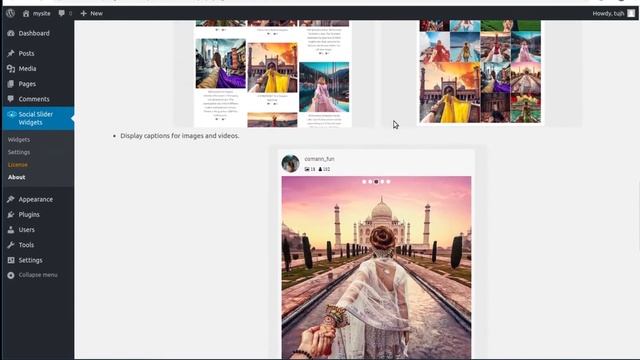Viewport: 640px width, 360px height.
Task: Click the Collapse menu arrow icon
Action: [11, 275]
